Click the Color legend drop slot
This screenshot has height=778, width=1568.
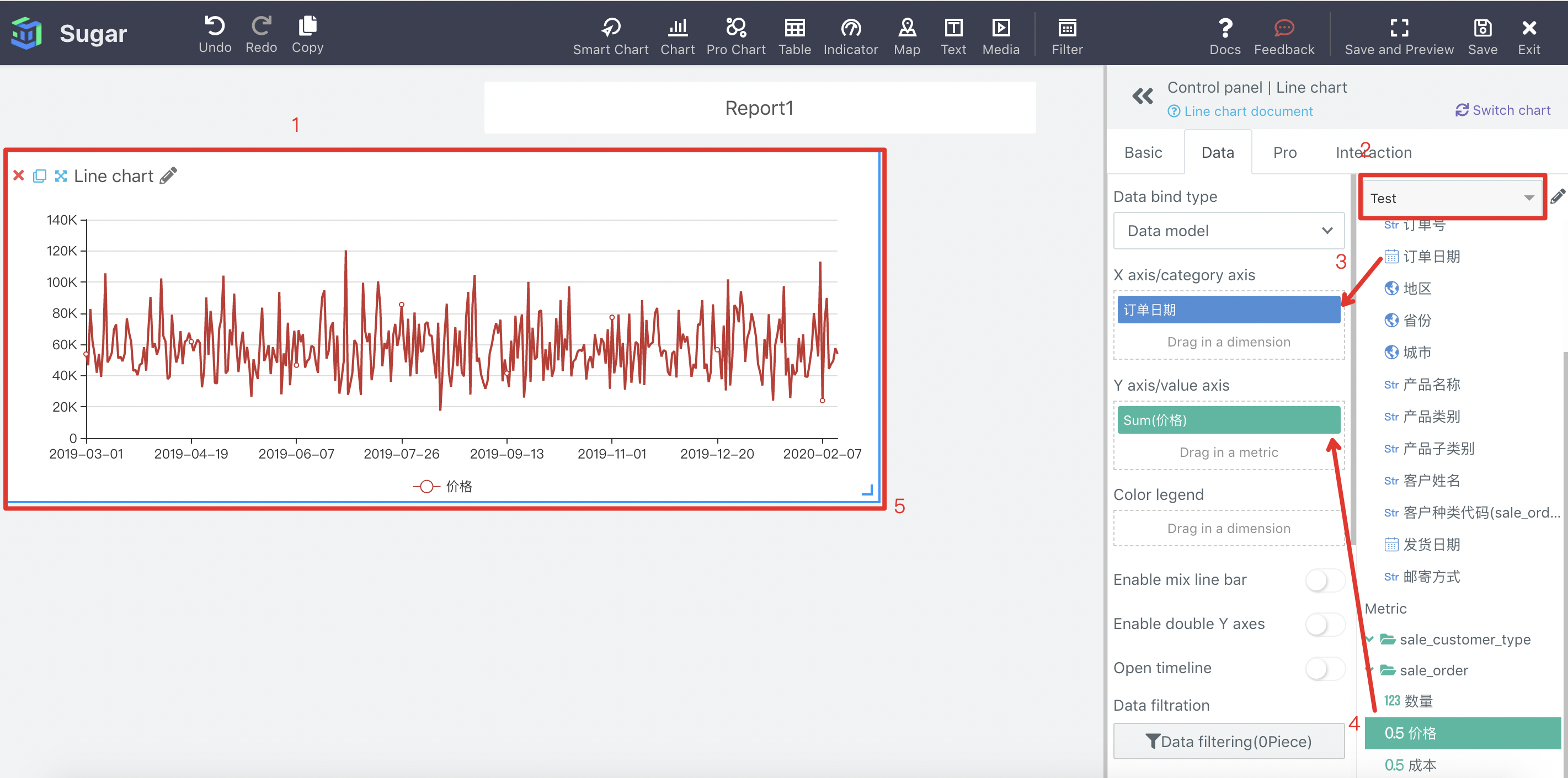1228,528
